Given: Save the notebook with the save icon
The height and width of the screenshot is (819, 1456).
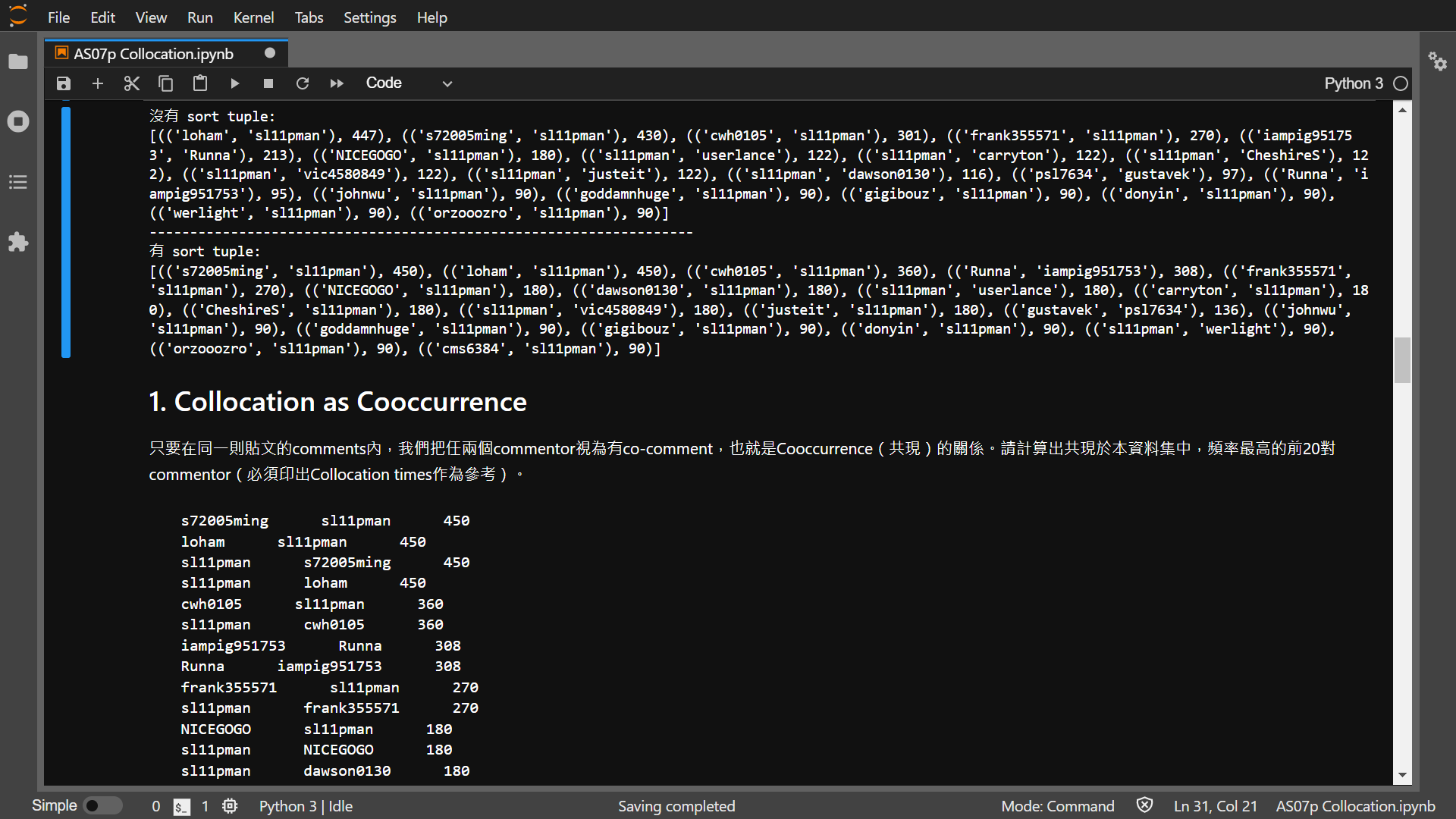Looking at the screenshot, I should point(64,83).
